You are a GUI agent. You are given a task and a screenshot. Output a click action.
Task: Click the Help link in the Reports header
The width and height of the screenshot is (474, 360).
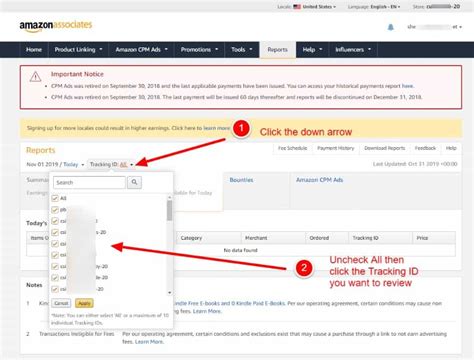click(451, 148)
